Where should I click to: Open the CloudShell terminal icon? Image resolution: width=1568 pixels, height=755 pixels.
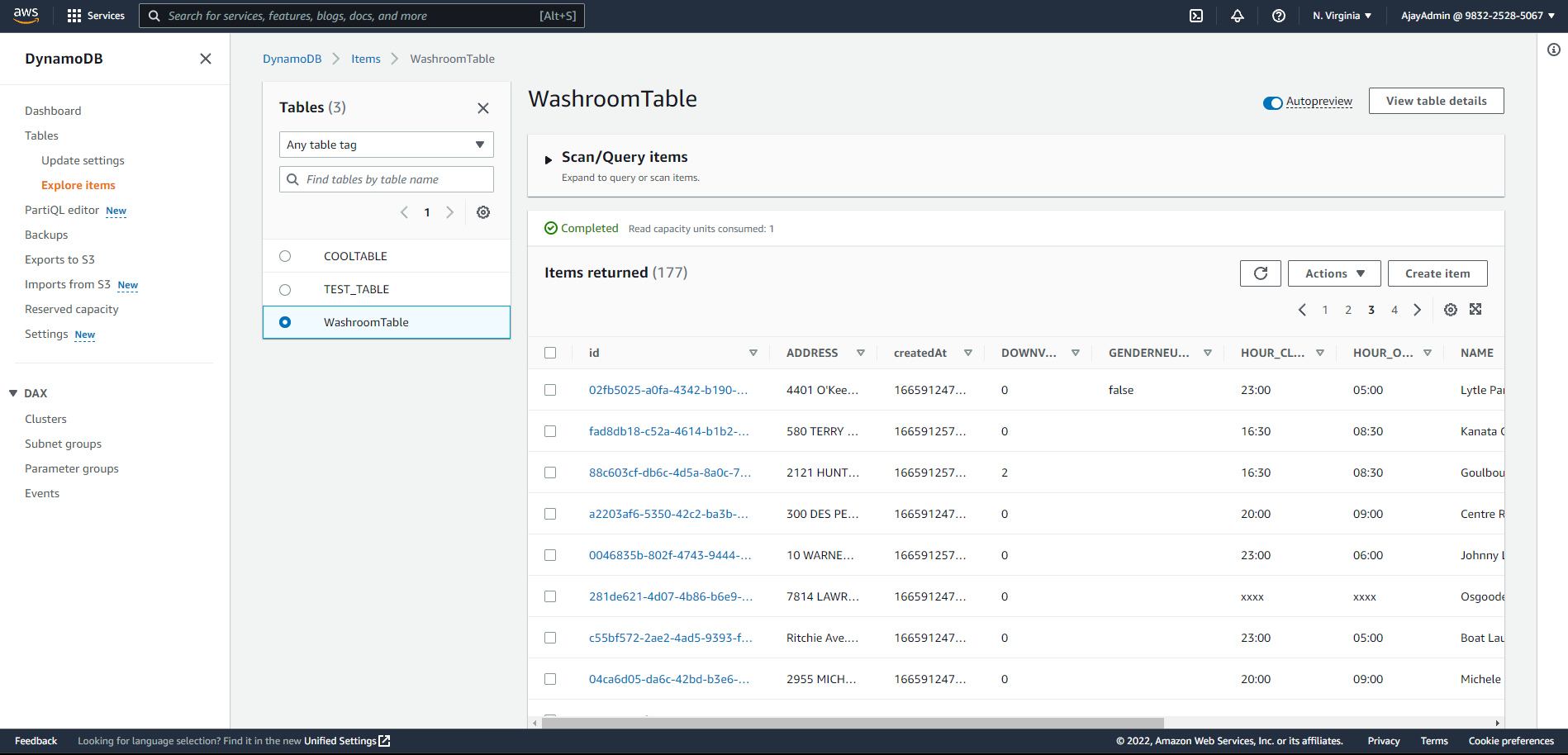tap(1196, 16)
